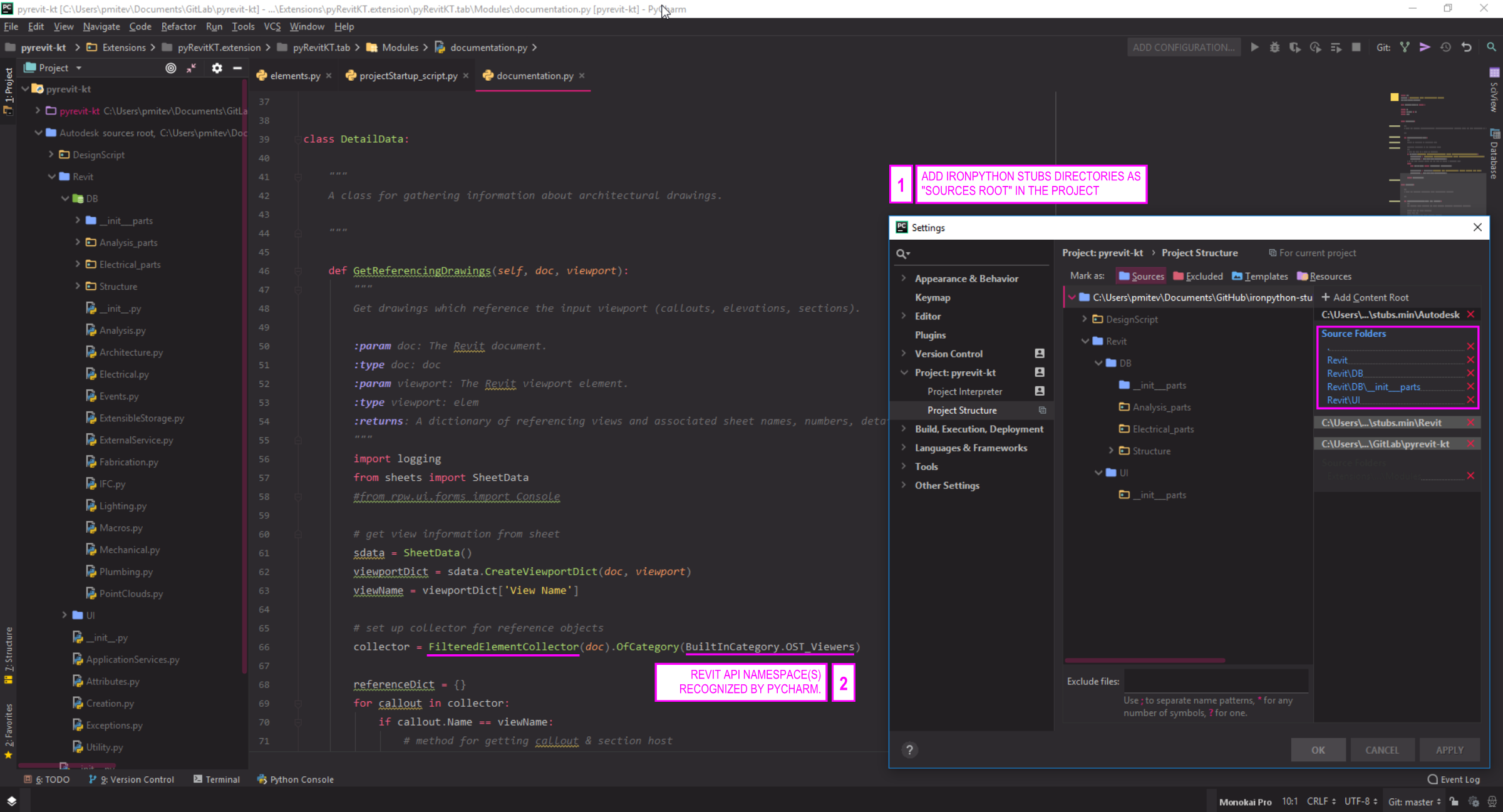Open the Refactor menu

click(178, 26)
